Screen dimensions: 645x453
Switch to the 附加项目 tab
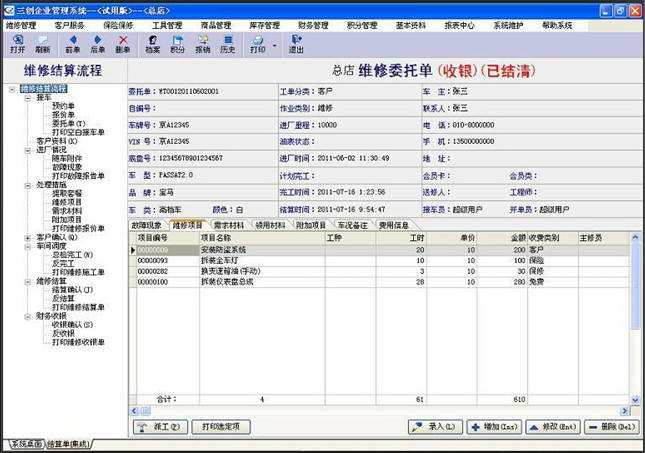[311, 225]
